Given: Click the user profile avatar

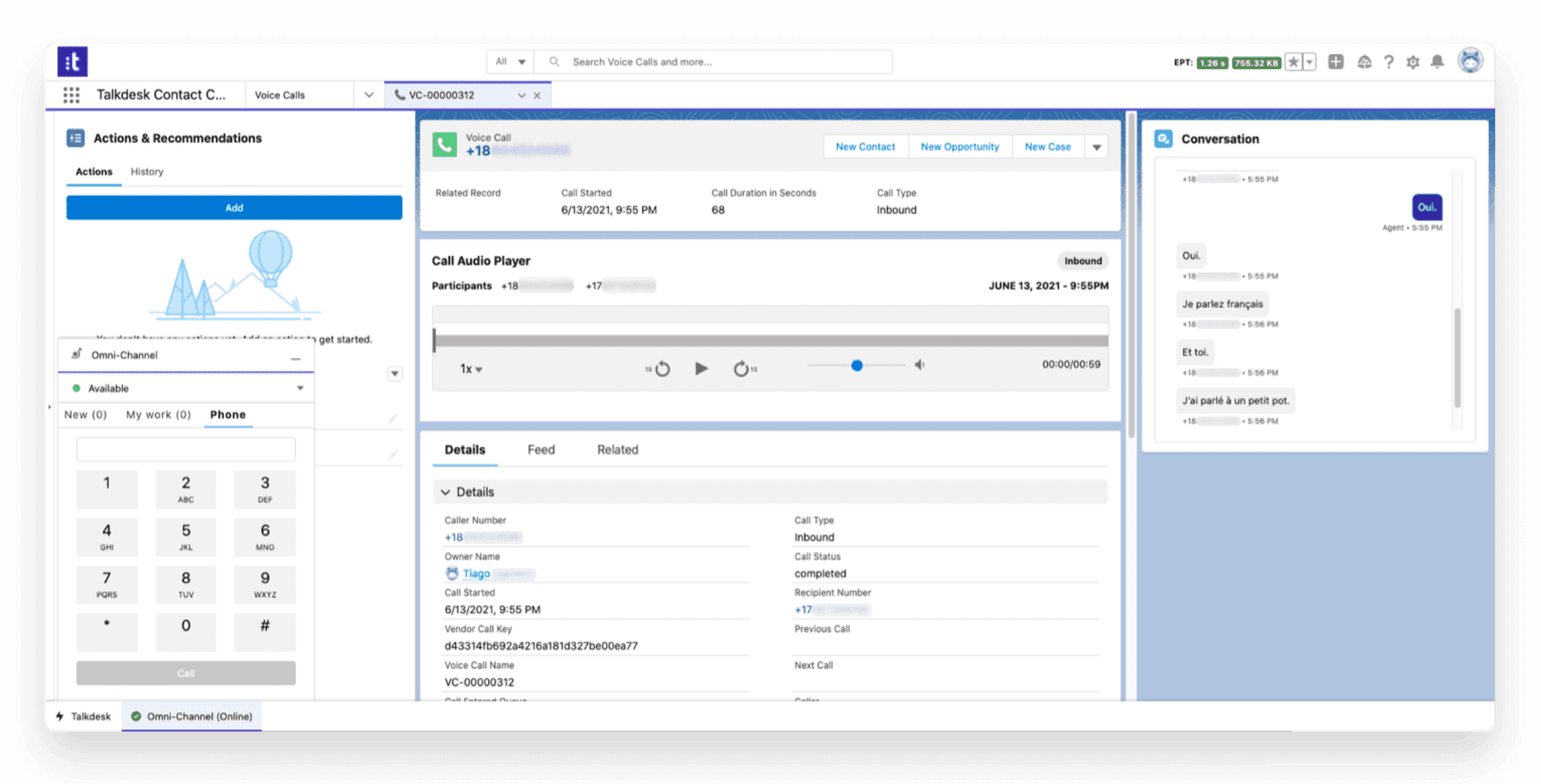Looking at the screenshot, I should 1470,60.
